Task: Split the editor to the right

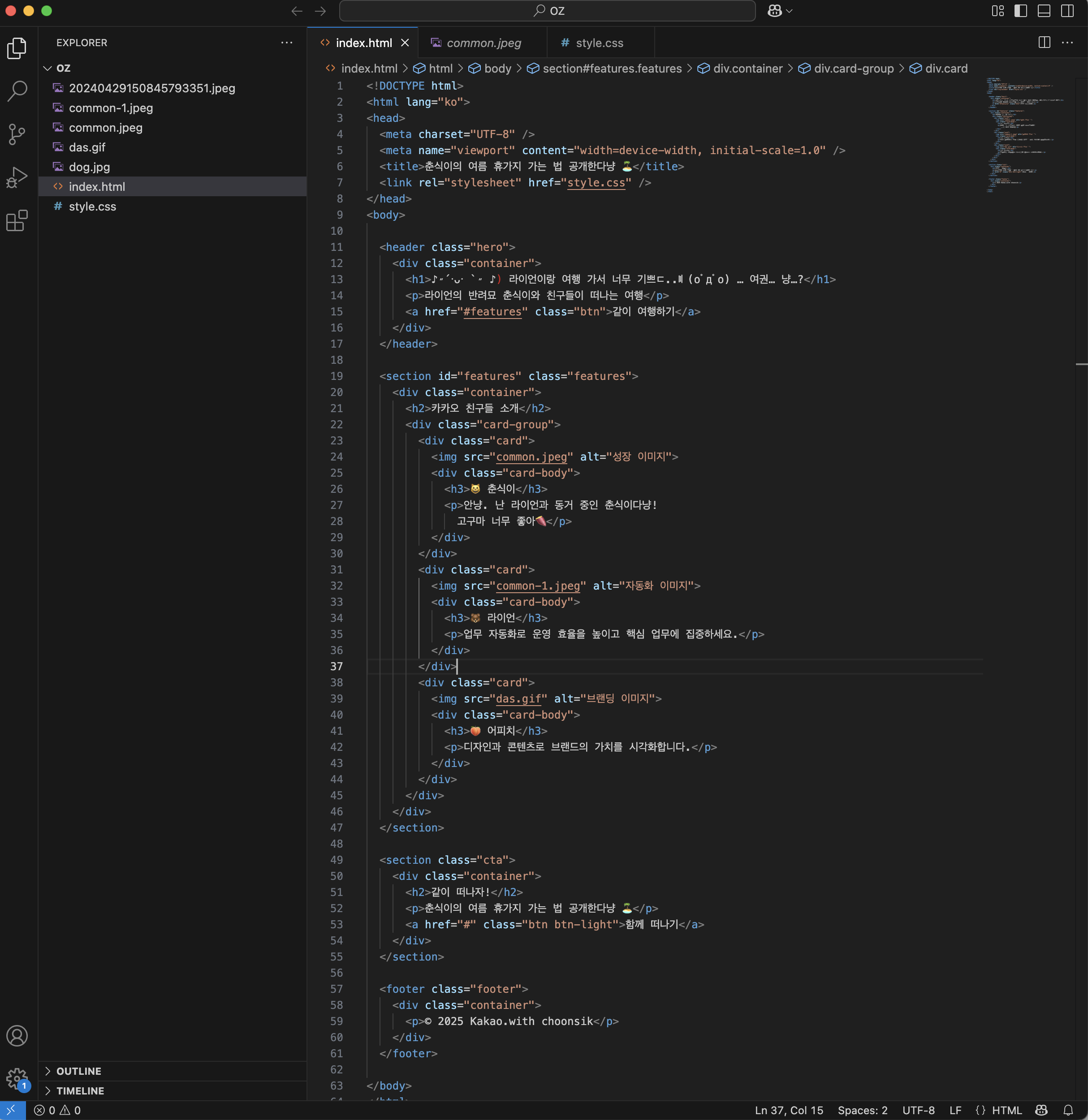Action: click(x=1044, y=42)
